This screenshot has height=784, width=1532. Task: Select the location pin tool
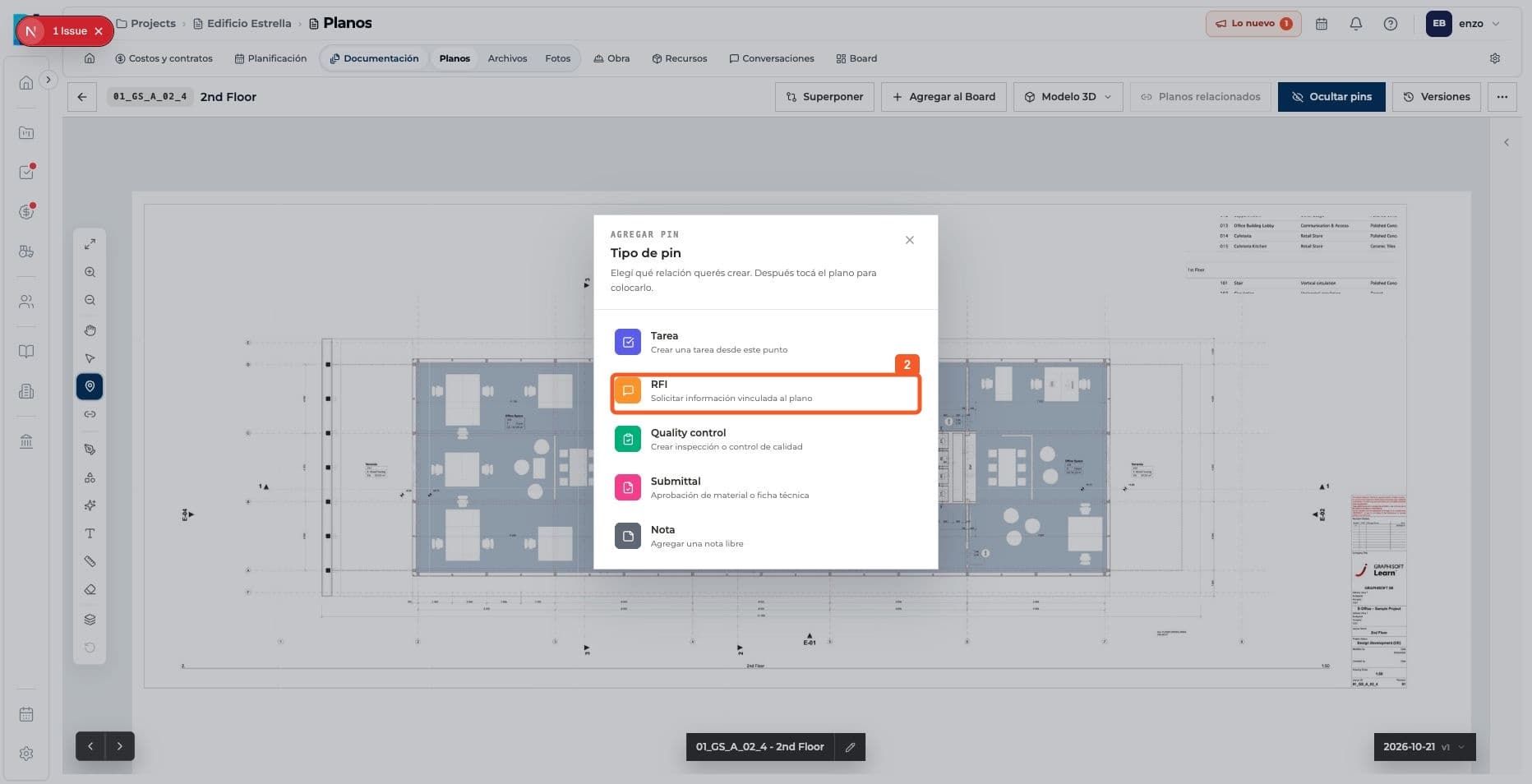coord(90,386)
